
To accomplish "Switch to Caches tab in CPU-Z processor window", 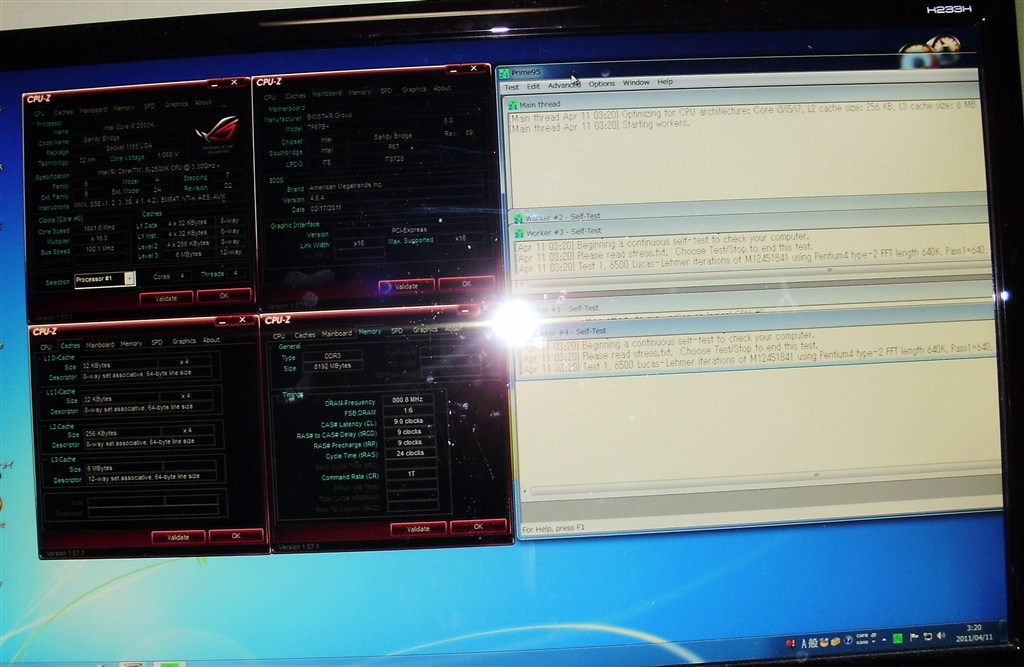I will 63,112.
